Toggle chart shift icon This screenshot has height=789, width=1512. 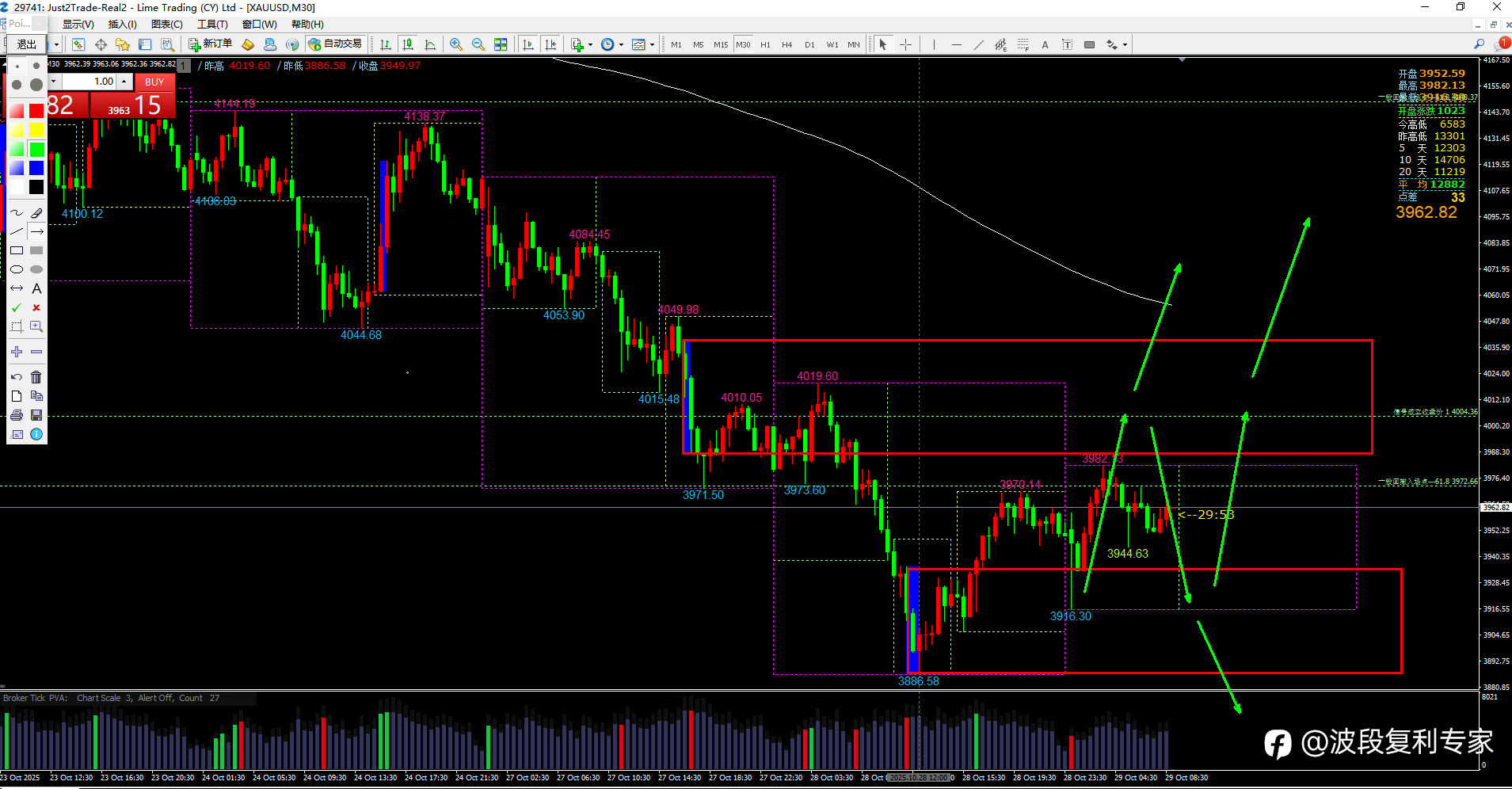[x=550, y=44]
